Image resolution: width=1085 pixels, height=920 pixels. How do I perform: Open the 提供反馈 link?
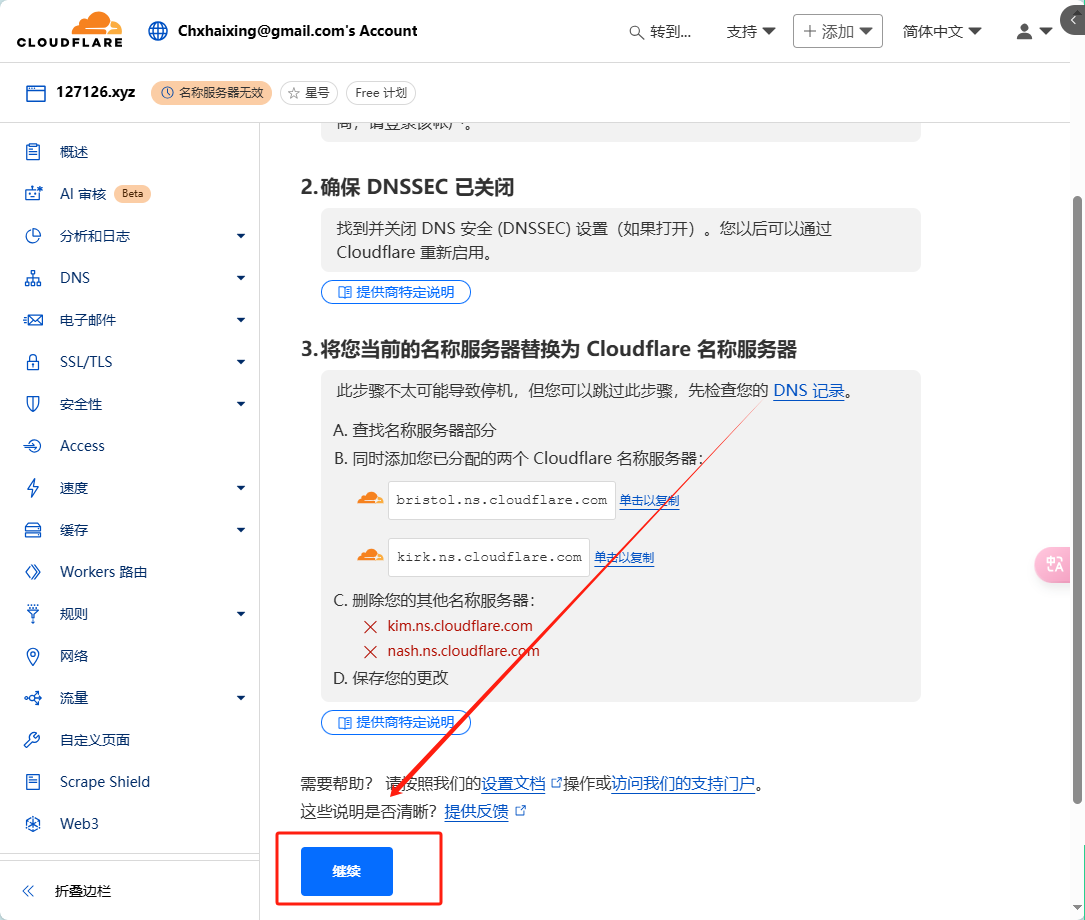(476, 811)
